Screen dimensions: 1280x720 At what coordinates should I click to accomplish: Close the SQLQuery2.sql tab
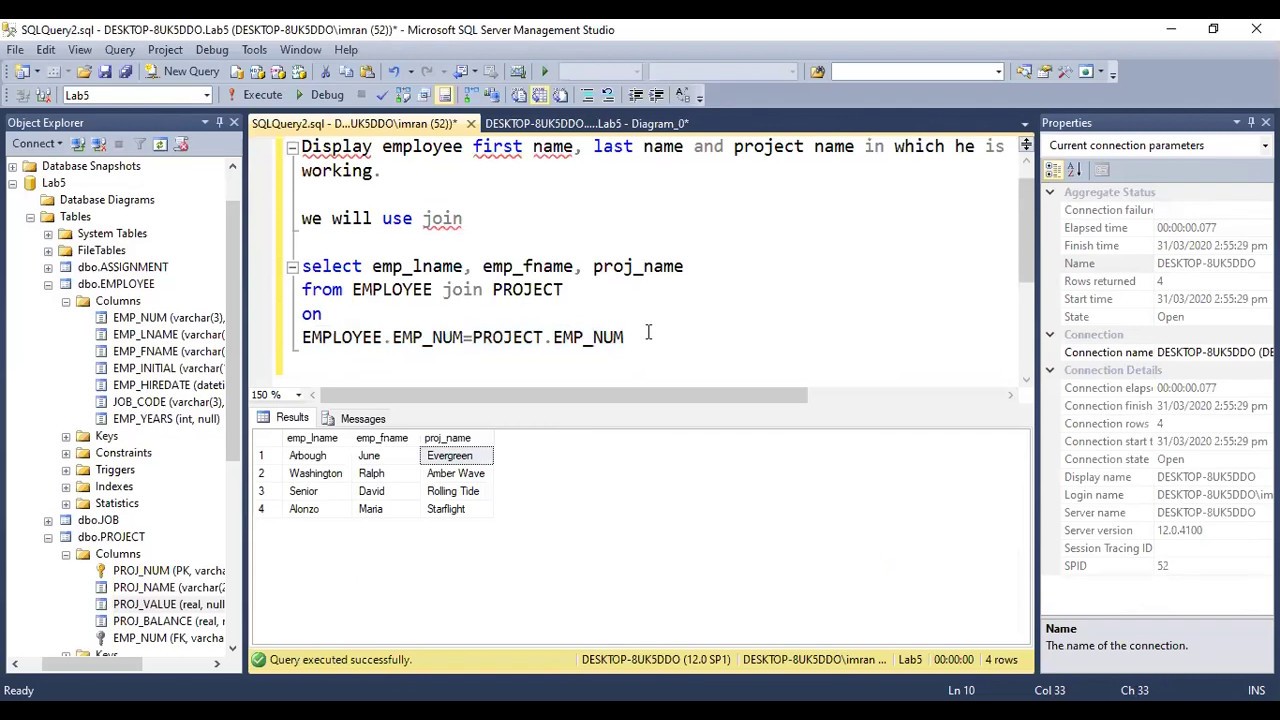[470, 123]
